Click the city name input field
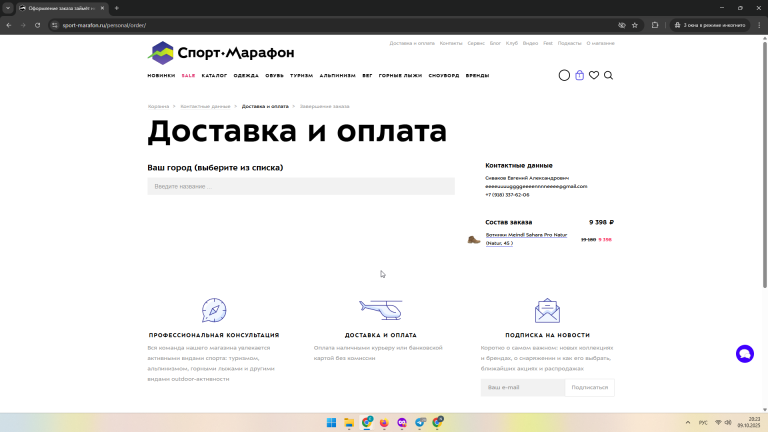This screenshot has width=768, height=432. click(x=301, y=187)
